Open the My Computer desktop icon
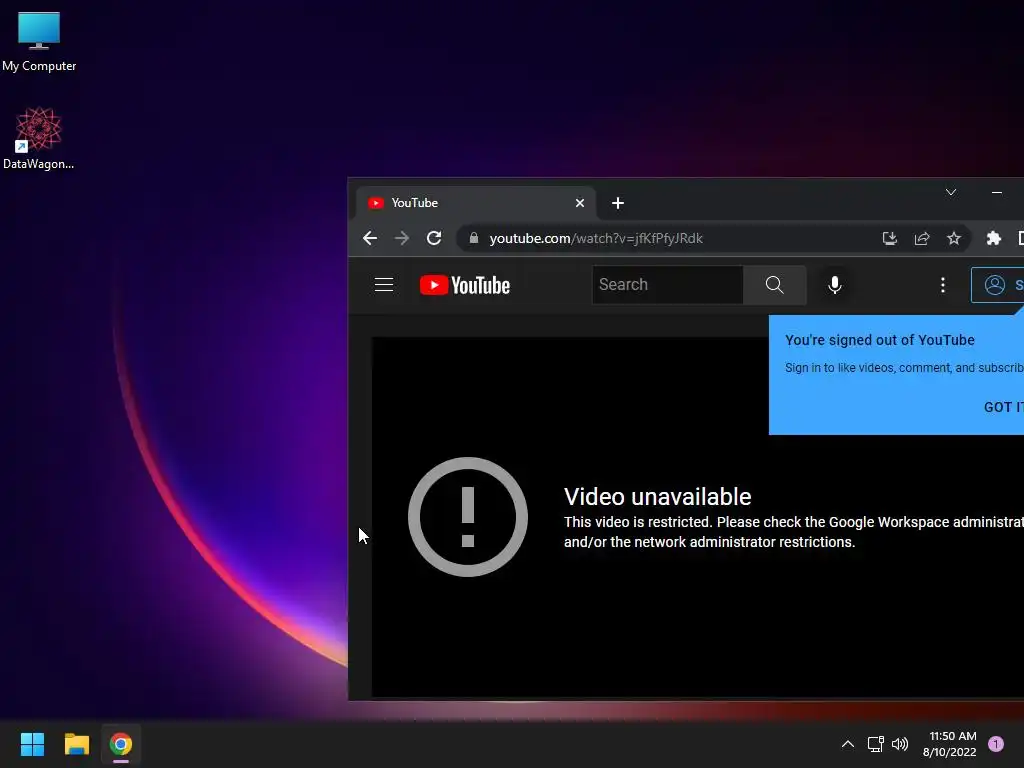Screen dimensions: 1024x768 (x=39, y=42)
